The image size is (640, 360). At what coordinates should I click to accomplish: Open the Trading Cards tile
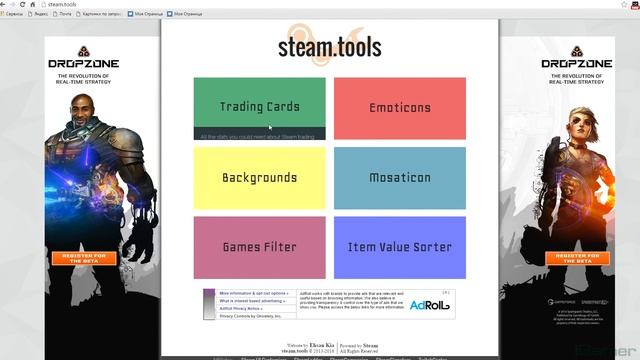(x=260, y=109)
